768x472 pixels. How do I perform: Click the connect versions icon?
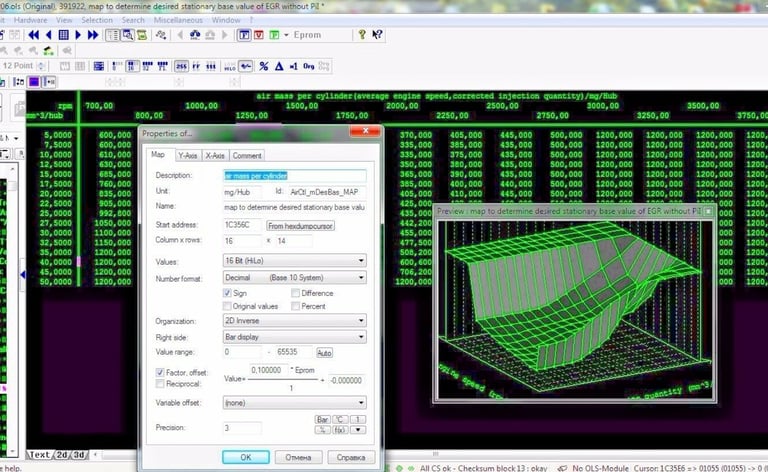pos(161,35)
